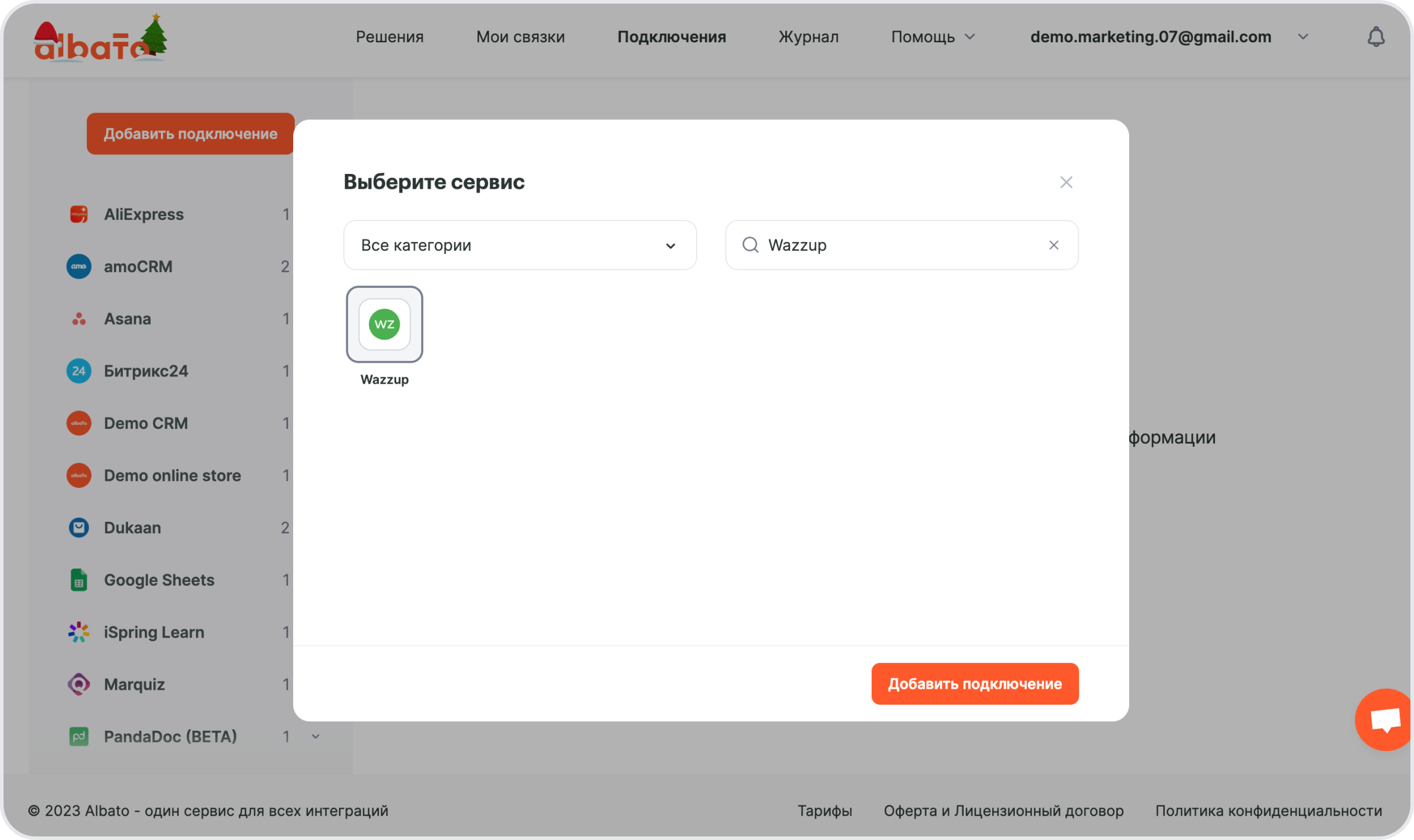Click the Wazzup label under tile
The width and height of the screenshot is (1414, 840).
click(x=384, y=379)
